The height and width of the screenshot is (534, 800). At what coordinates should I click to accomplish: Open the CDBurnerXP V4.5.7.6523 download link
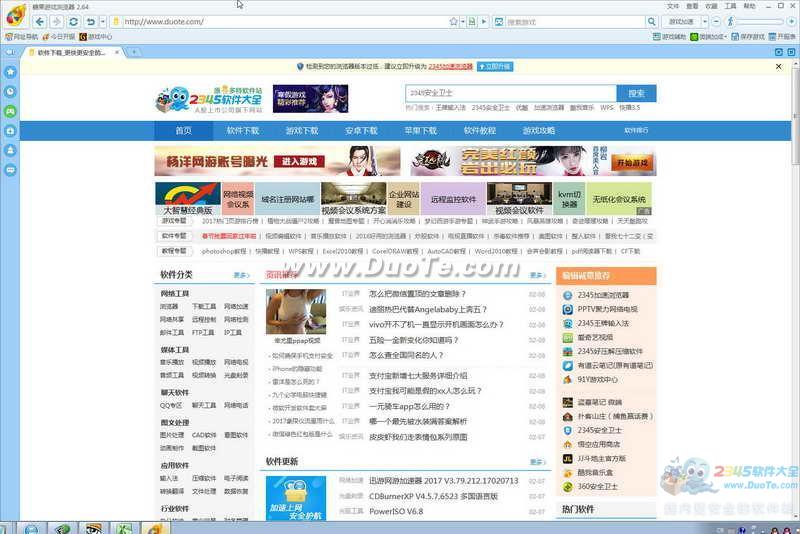pos(433,496)
